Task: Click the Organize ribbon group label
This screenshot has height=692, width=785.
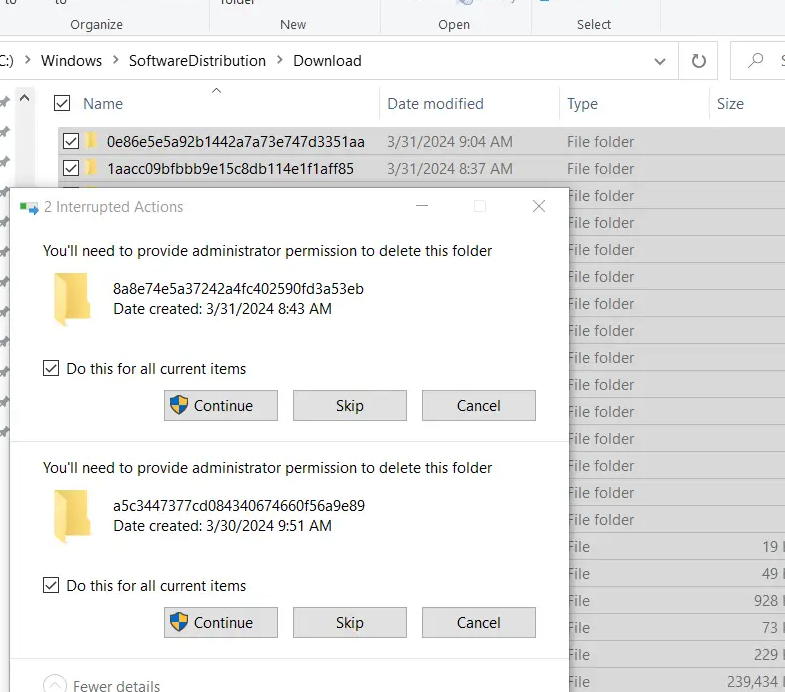Action: 97,25
